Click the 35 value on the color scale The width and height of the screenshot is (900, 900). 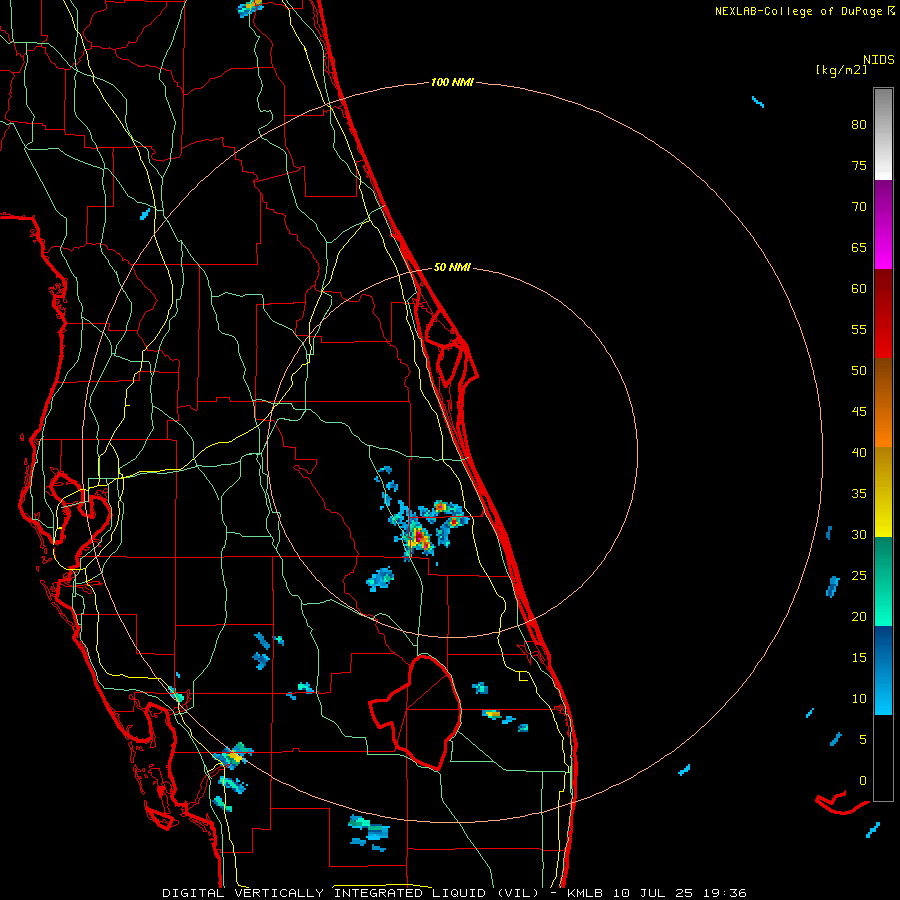point(859,494)
